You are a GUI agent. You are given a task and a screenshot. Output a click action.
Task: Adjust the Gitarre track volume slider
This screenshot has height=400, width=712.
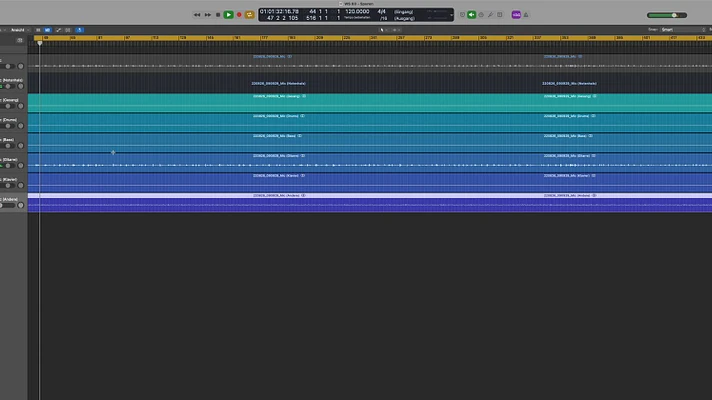coord(6,166)
